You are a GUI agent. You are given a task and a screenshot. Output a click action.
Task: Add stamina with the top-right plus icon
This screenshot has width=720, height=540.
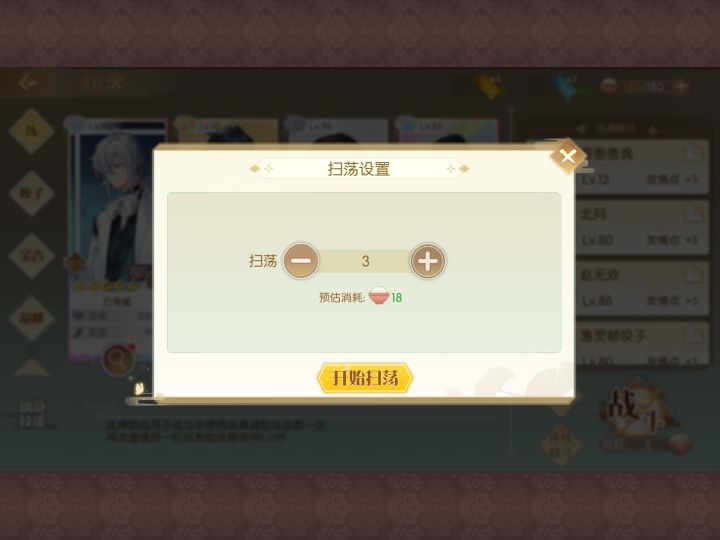click(681, 86)
